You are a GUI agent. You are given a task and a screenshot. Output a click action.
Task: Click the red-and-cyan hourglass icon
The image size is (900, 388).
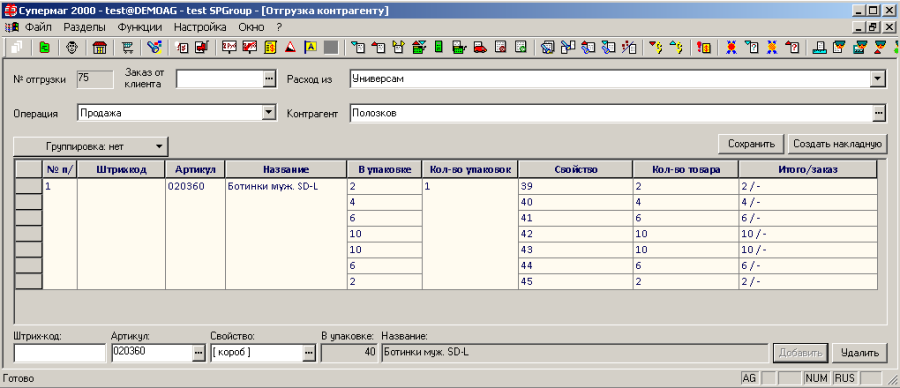pyautogui.click(x=880, y=48)
